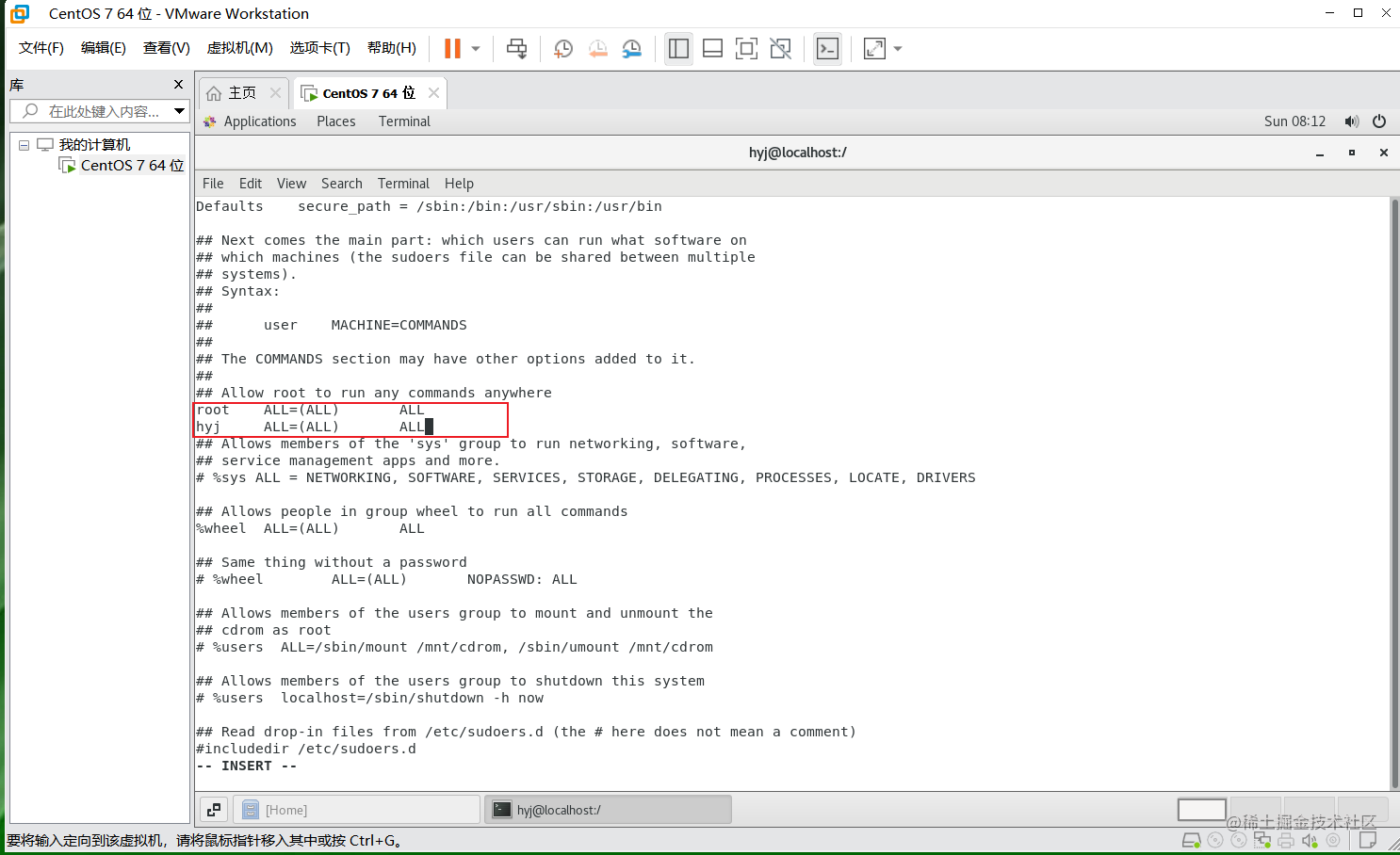Maximize the hyj@localhost terminal window
The image size is (1400, 855).
1352,153
